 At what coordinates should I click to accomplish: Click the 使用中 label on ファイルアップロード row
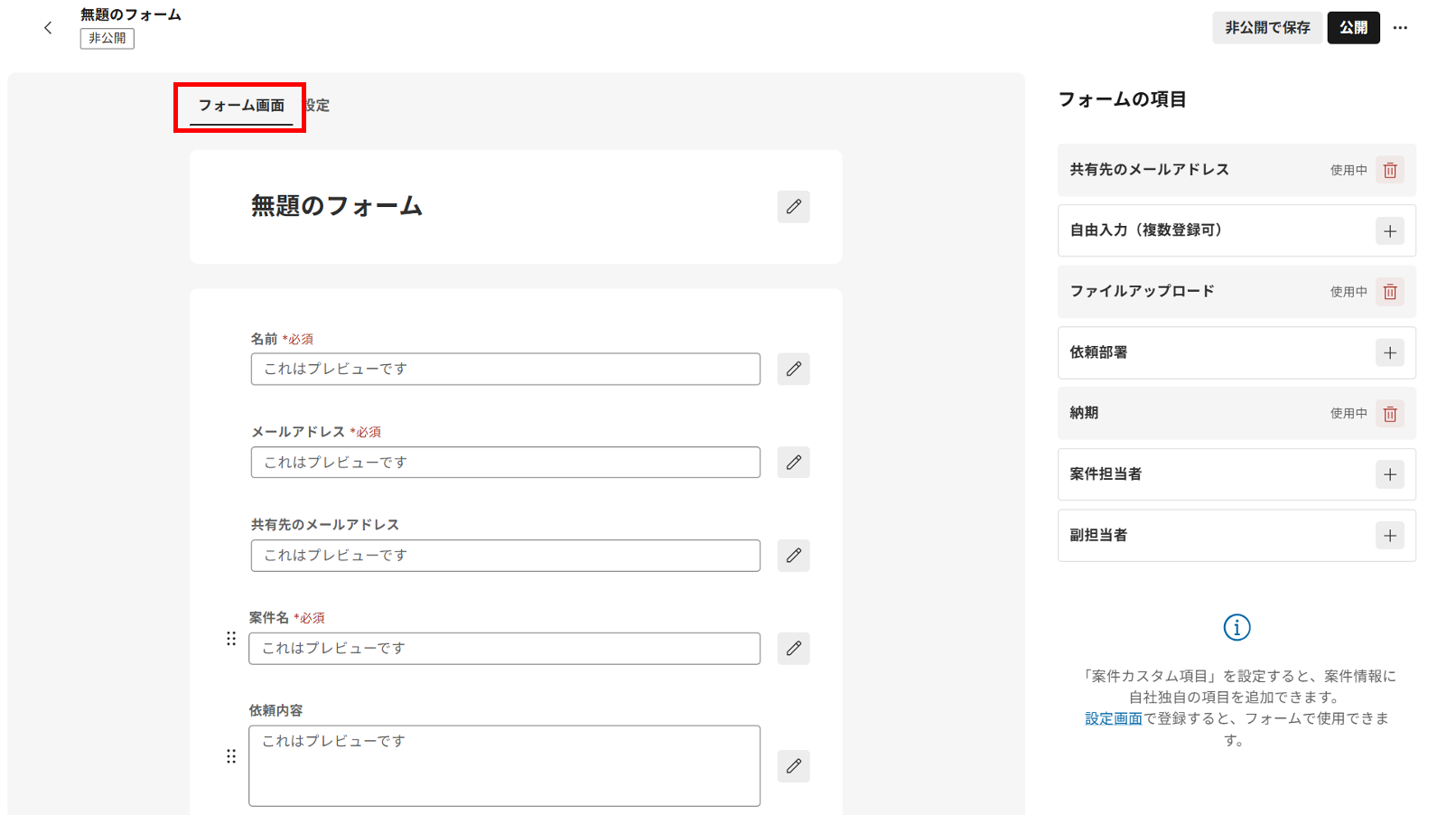pyautogui.click(x=1349, y=292)
